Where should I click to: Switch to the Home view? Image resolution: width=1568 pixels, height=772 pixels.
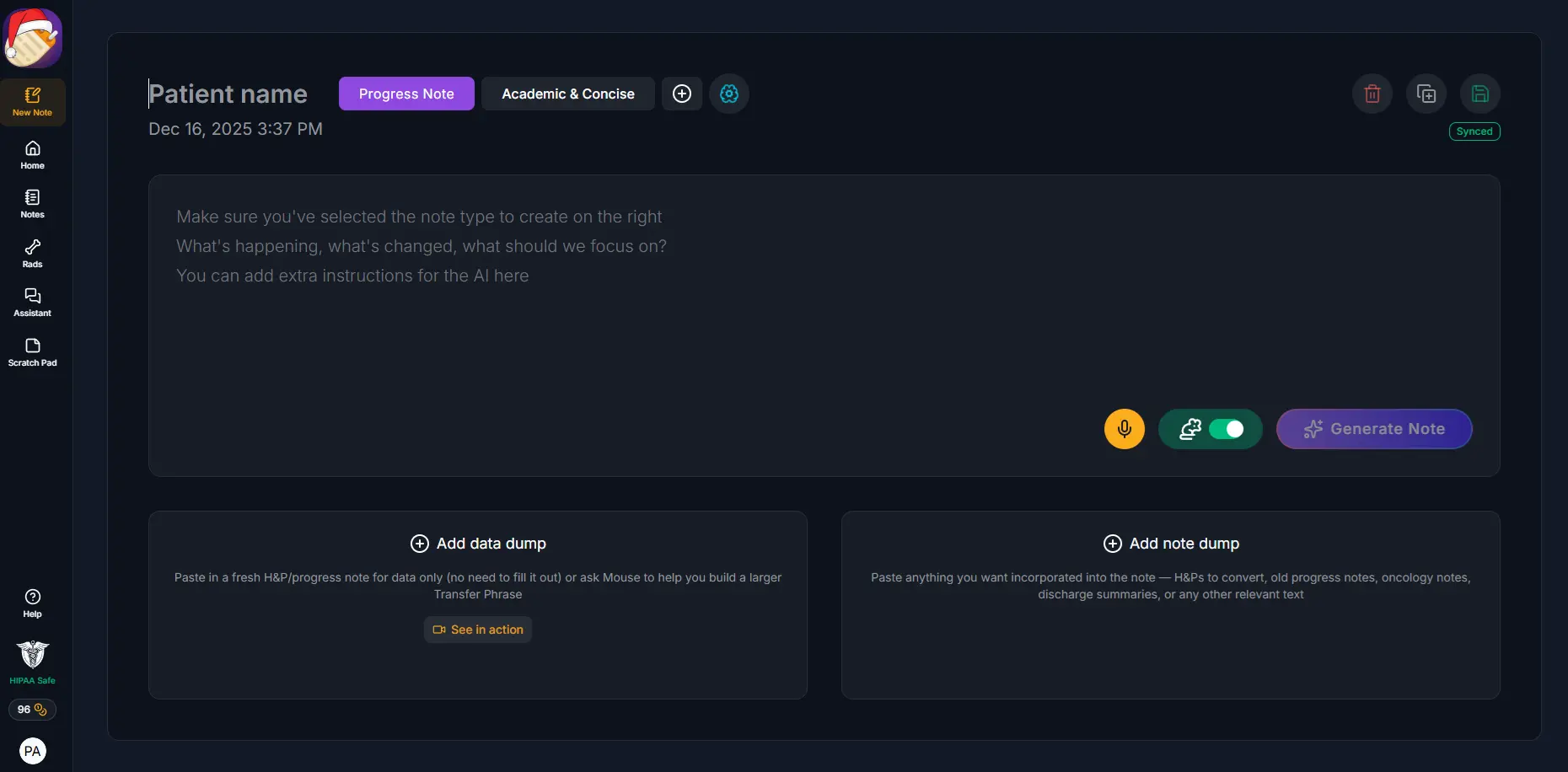point(32,154)
